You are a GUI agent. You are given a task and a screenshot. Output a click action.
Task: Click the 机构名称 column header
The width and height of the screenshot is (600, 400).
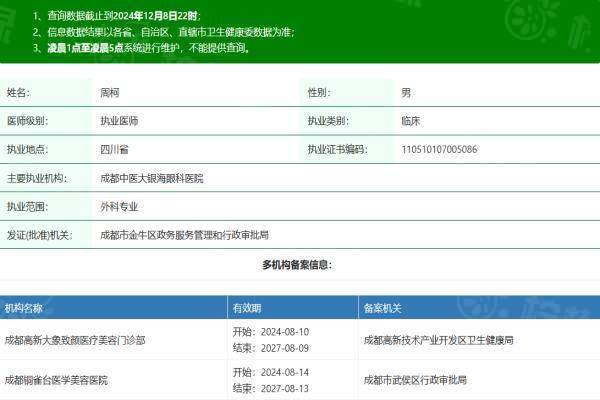[x=23, y=308]
